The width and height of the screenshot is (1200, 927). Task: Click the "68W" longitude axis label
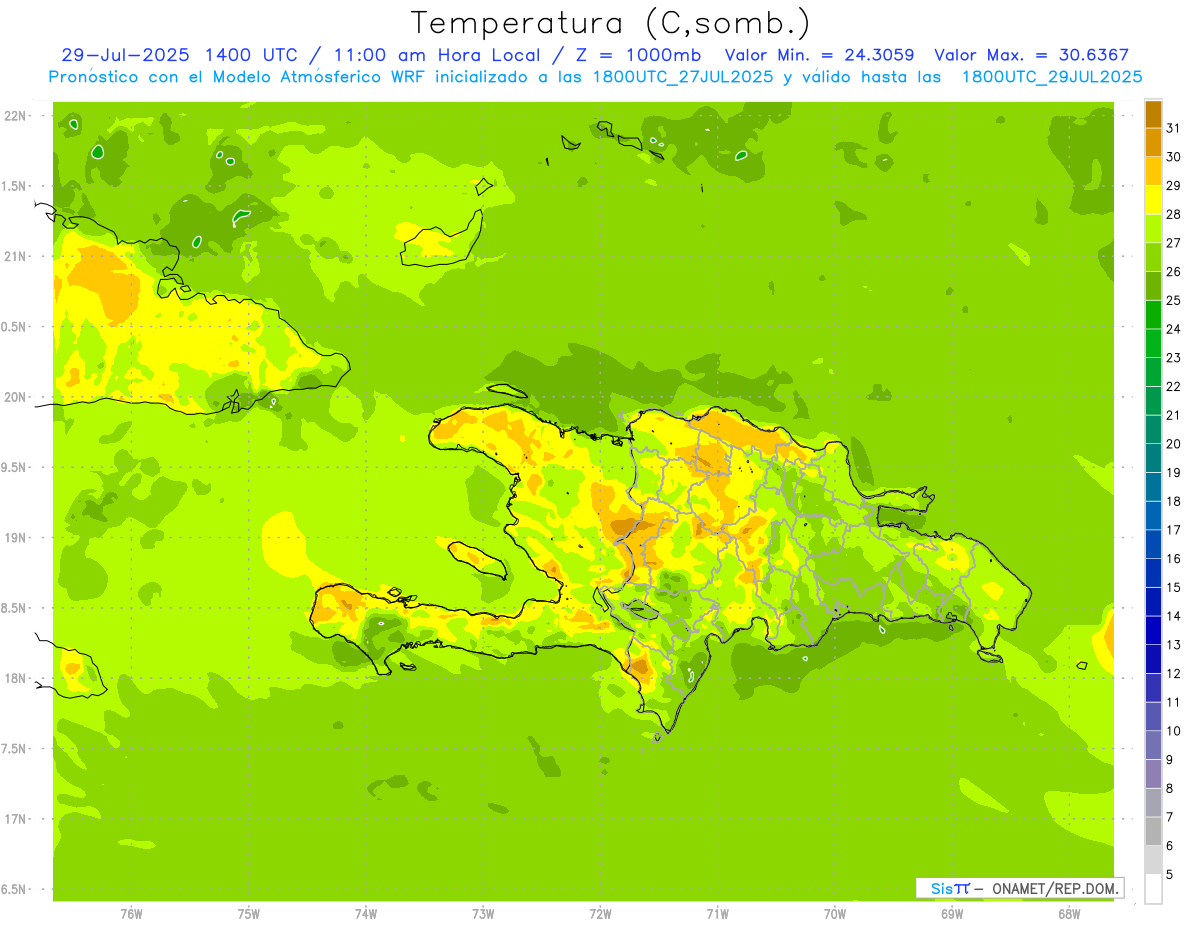click(x=1069, y=914)
